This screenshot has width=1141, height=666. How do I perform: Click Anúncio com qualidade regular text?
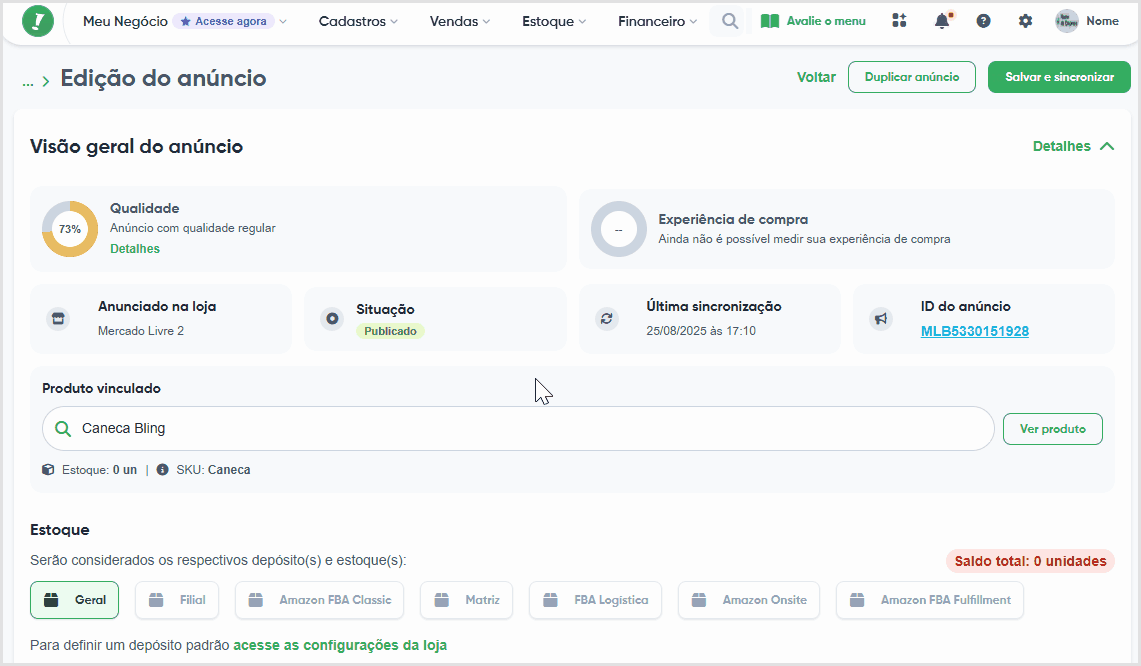click(193, 228)
